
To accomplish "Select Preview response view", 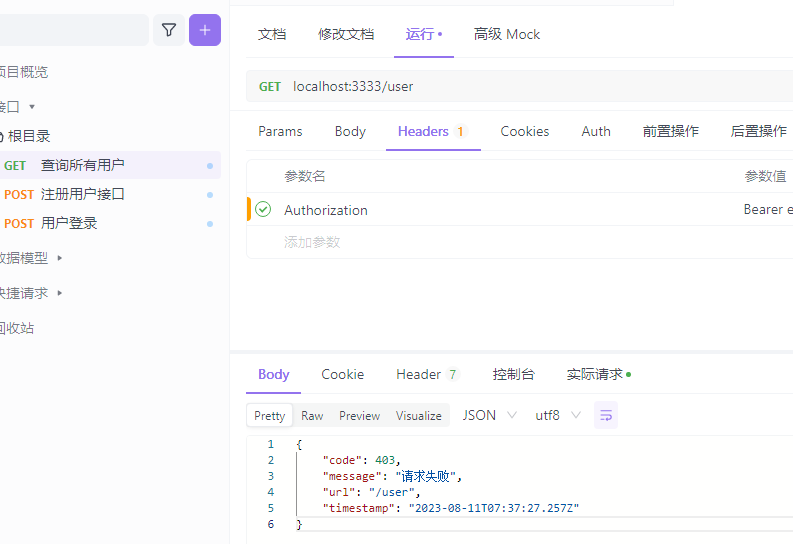I will (x=360, y=416).
